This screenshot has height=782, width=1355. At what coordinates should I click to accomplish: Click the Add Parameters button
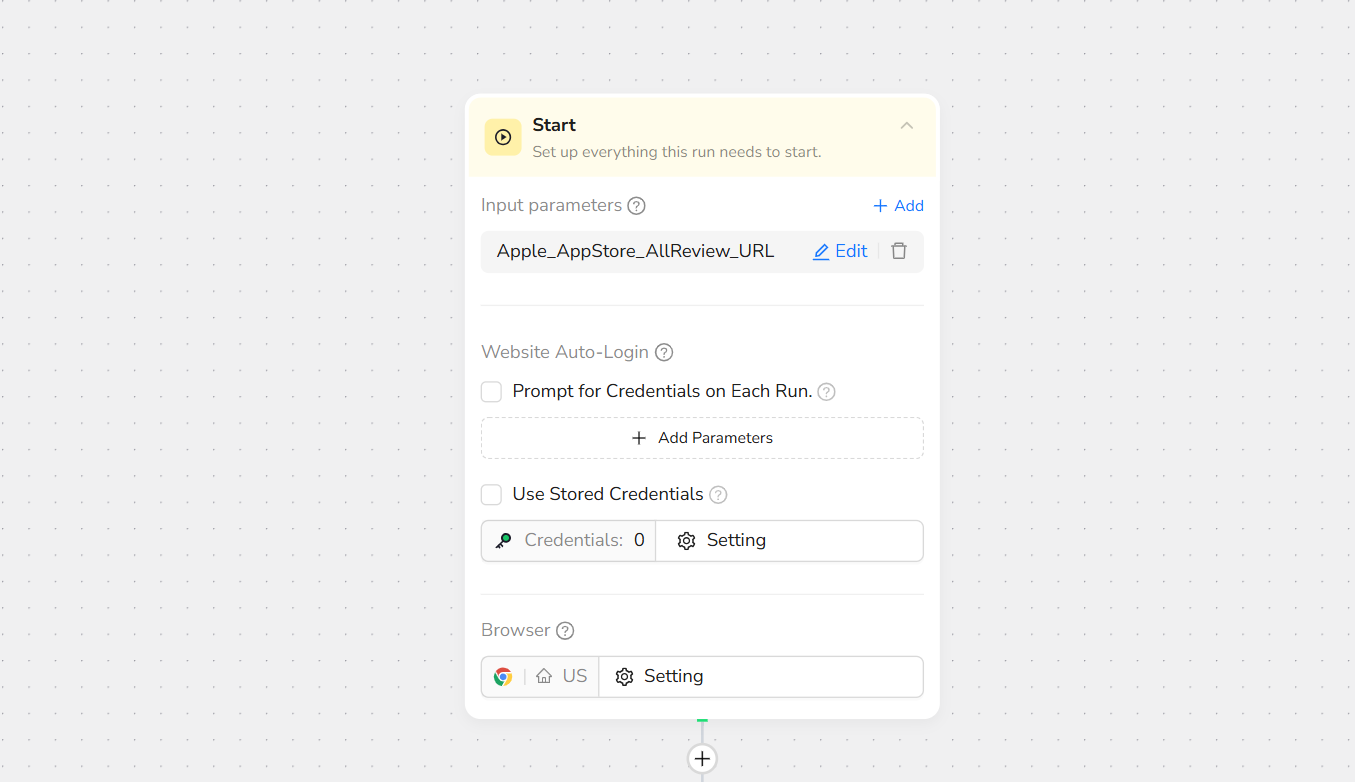[702, 438]
